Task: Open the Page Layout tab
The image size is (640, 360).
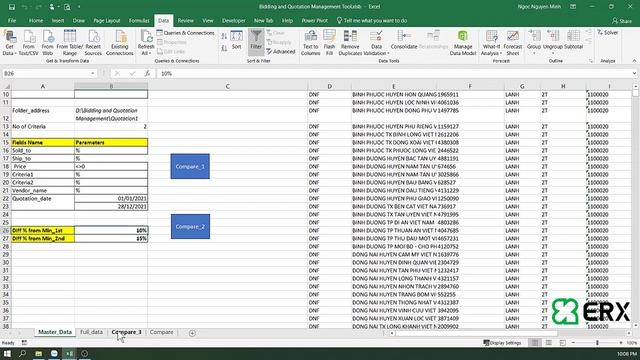Action: (x=107, y=20)
